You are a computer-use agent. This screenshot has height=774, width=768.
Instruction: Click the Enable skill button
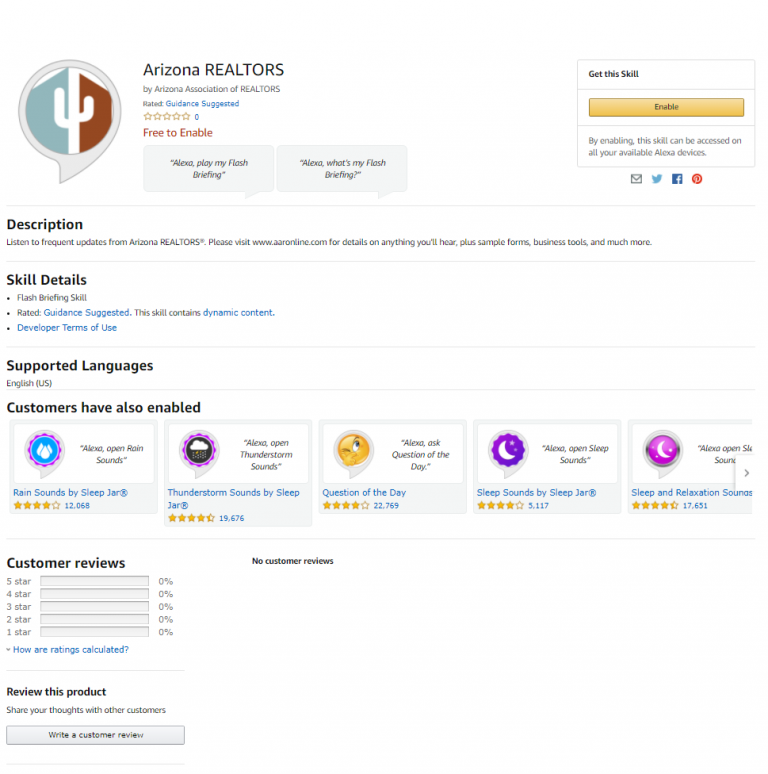[666, 107]
